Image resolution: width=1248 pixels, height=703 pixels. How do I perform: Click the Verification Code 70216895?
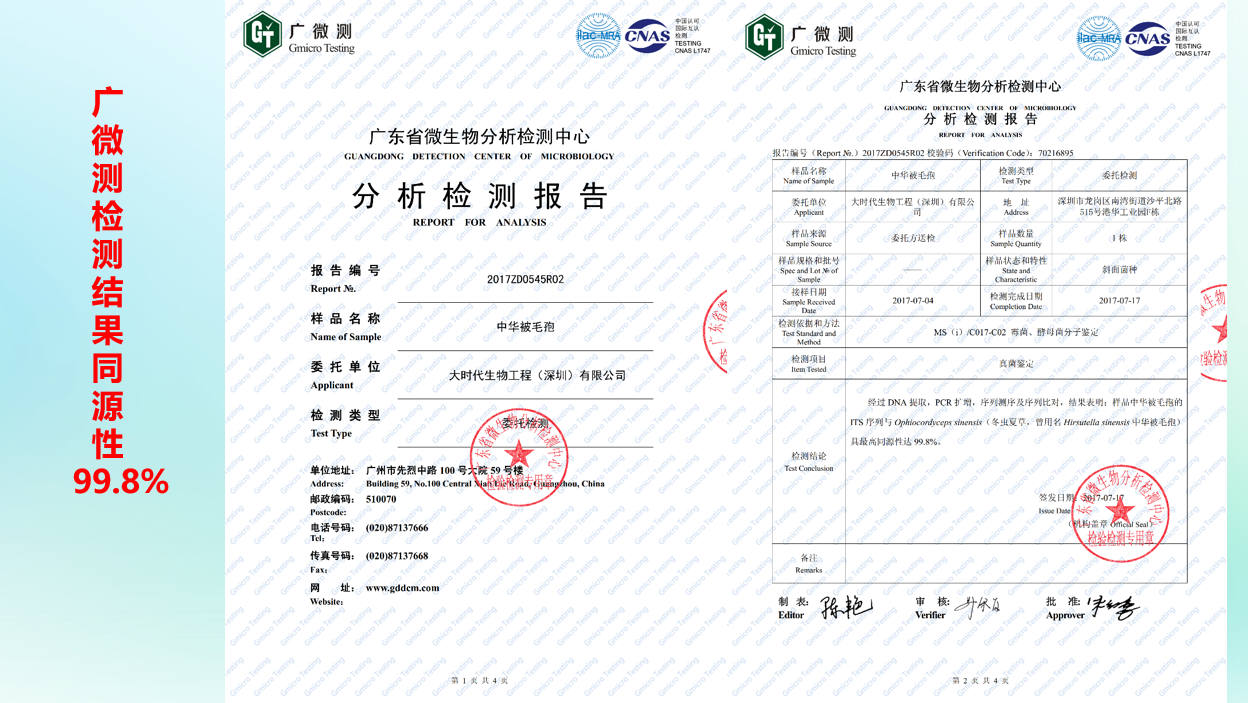1055,153
